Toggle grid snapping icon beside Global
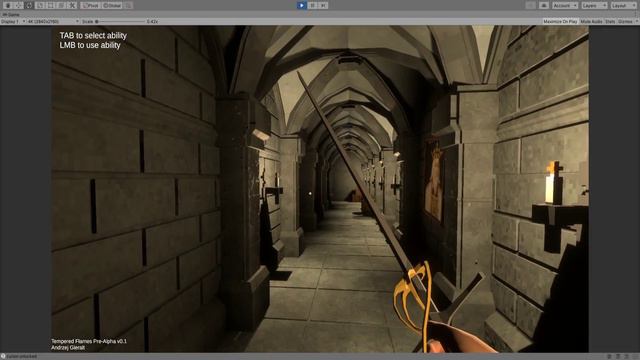 [x=128, y=6]
